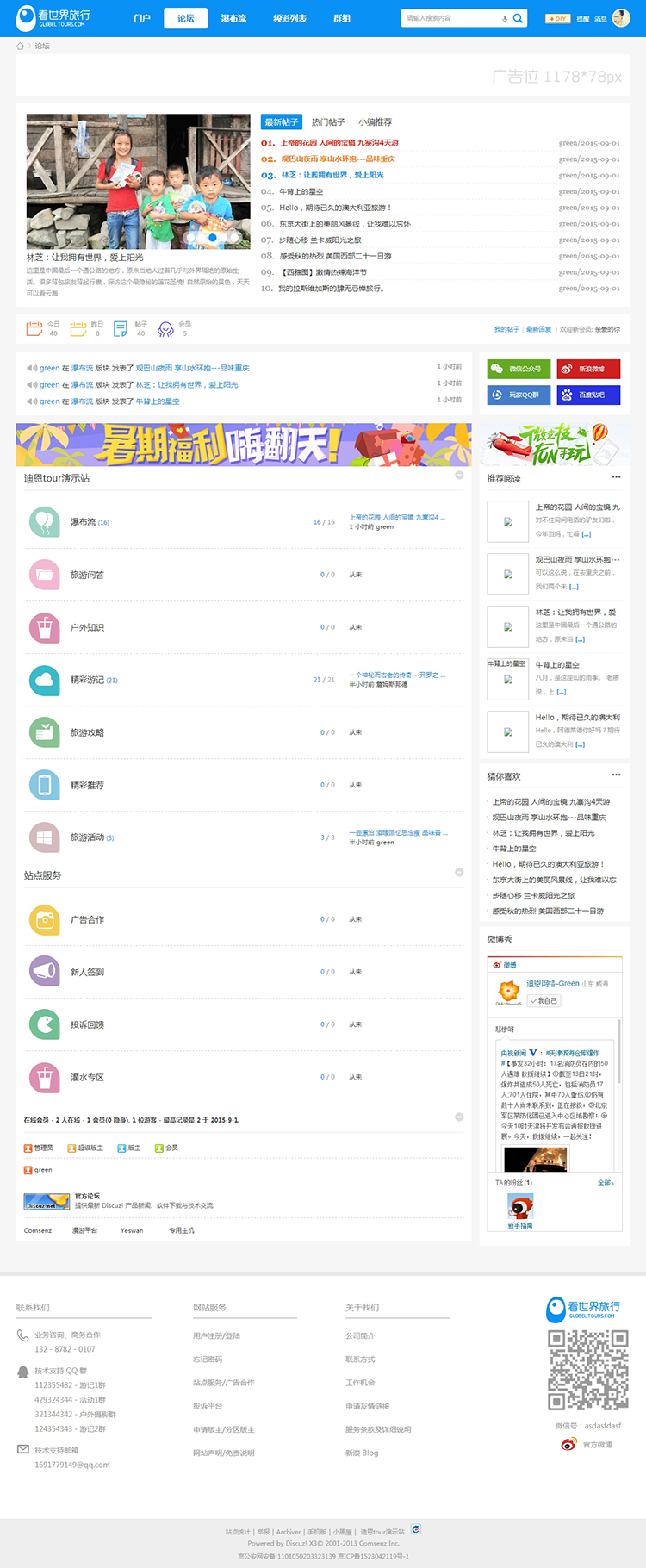Expand 全部» fans list
This screenshot has width=646, height=1568.
pyautogui.click(x=606, y=1183)
